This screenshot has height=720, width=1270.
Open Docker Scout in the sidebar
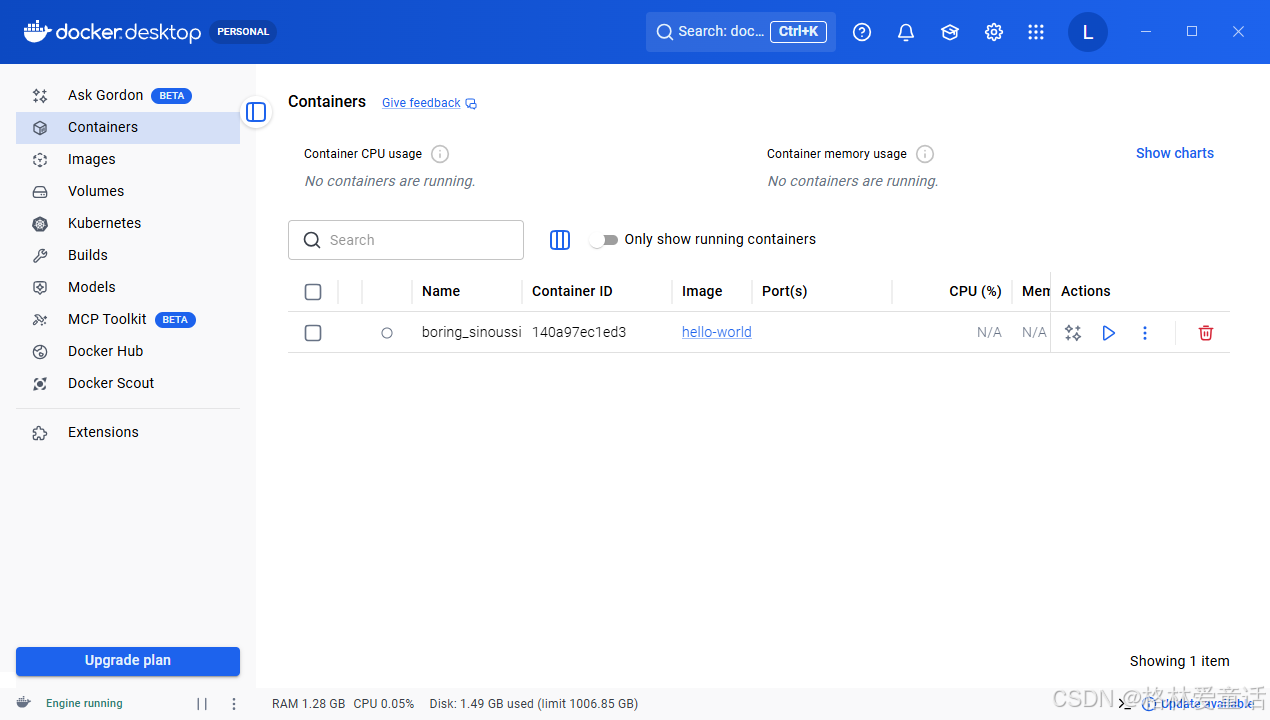click(128, 384)
